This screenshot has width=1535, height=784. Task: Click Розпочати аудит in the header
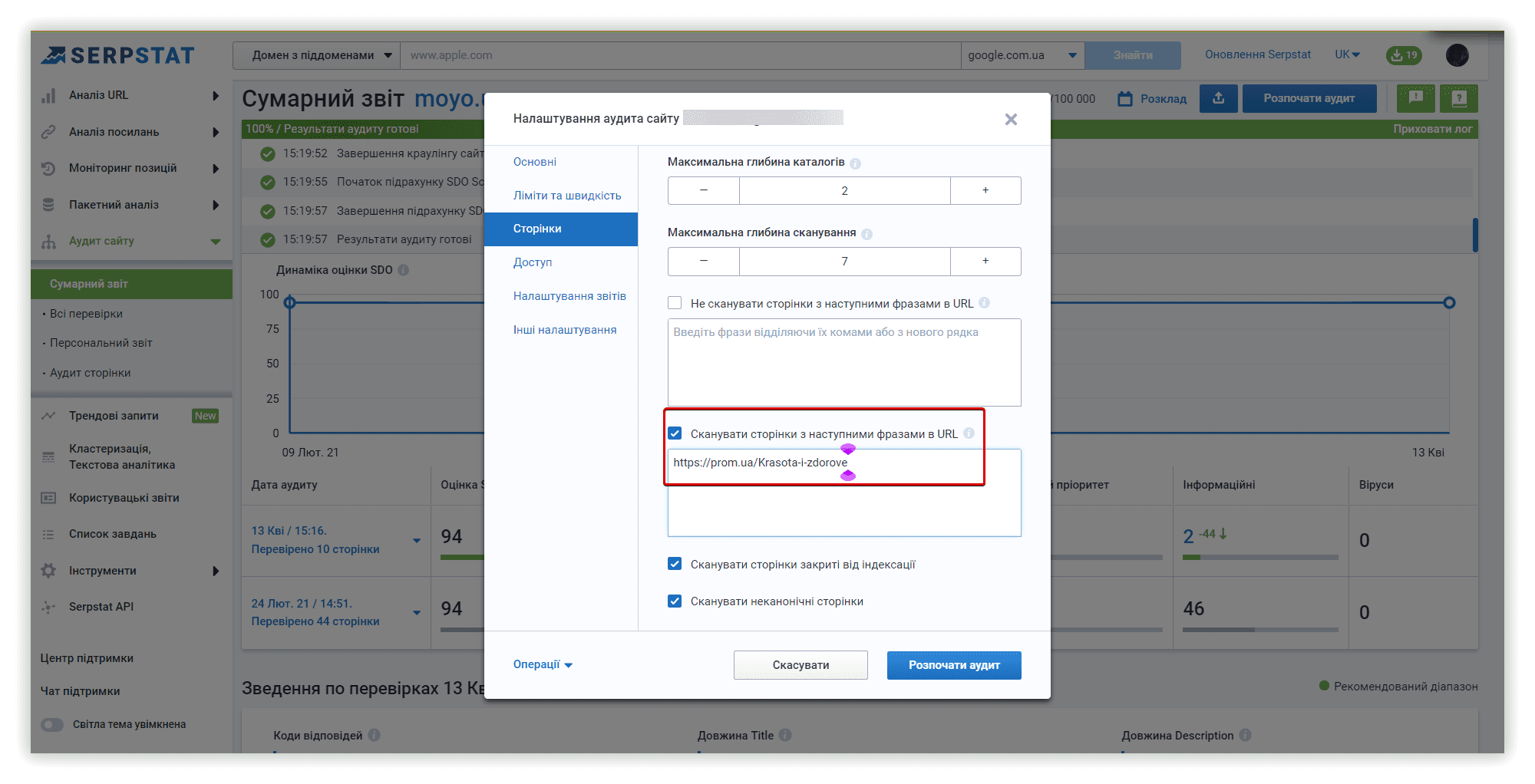click(x=1309, y=98)
